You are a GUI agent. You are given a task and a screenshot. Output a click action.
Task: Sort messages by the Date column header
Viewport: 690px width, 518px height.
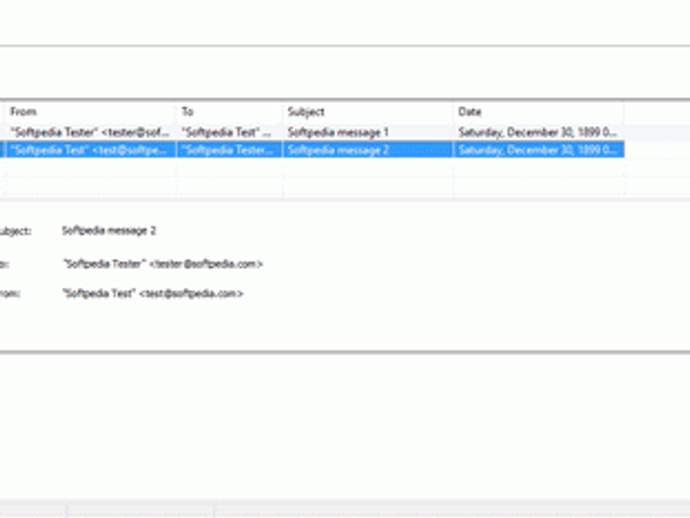pyautogui.click(x=539, y=112)
